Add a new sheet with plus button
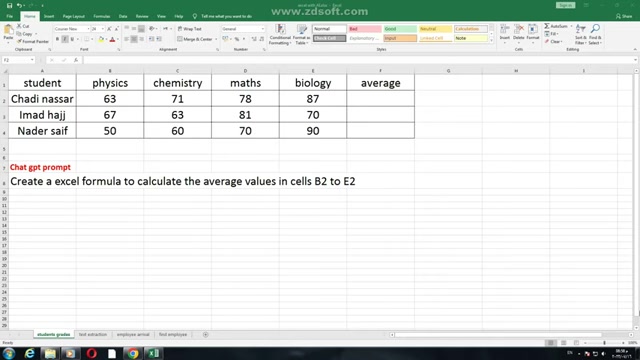 (x=206, y=335)
